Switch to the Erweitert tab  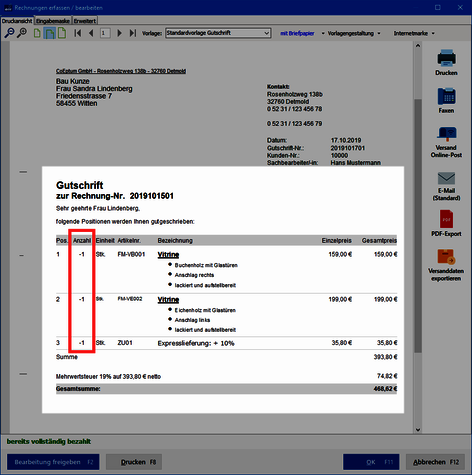coord(85,21)
